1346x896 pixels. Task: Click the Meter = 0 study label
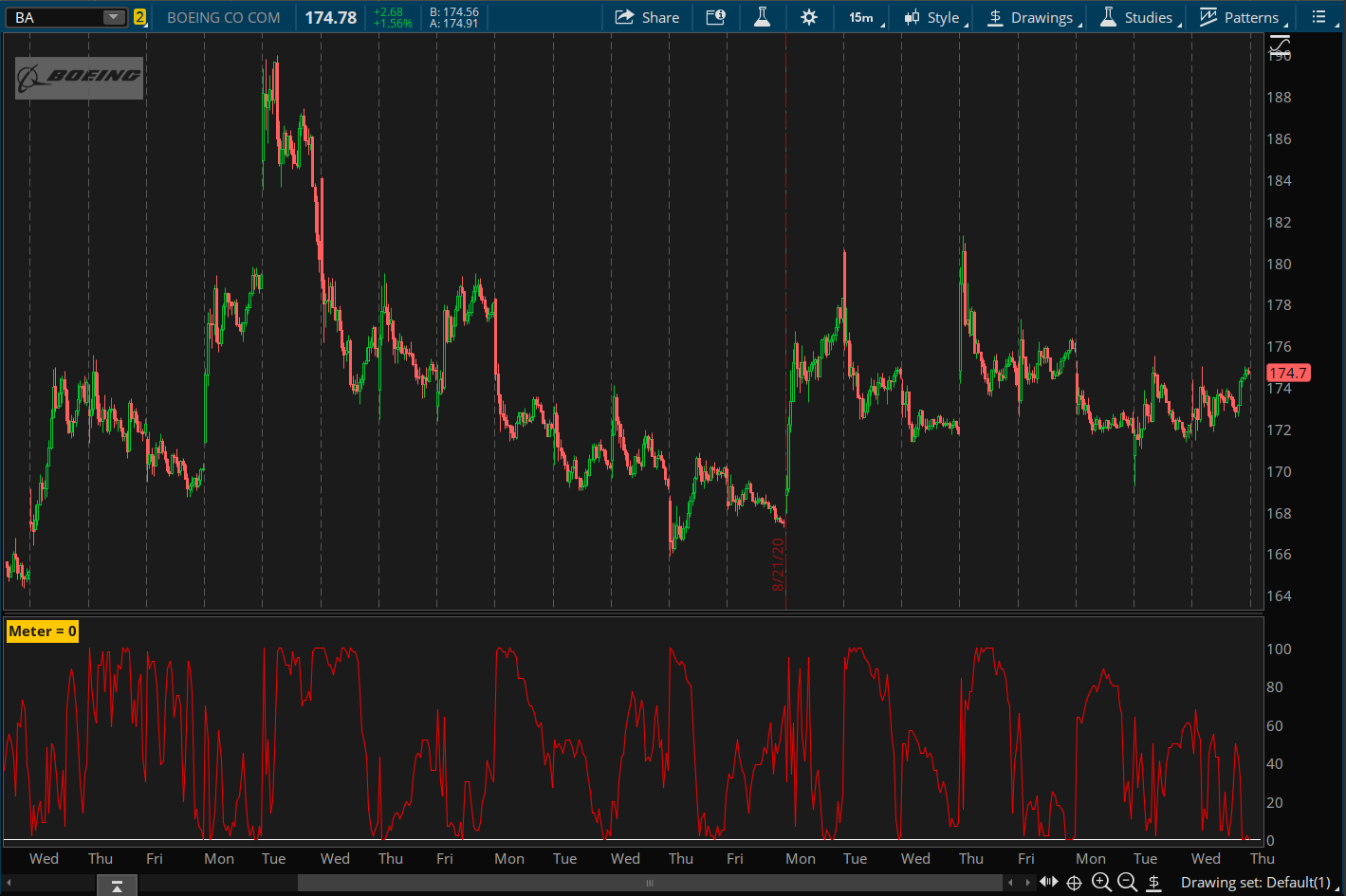(43, 631)
